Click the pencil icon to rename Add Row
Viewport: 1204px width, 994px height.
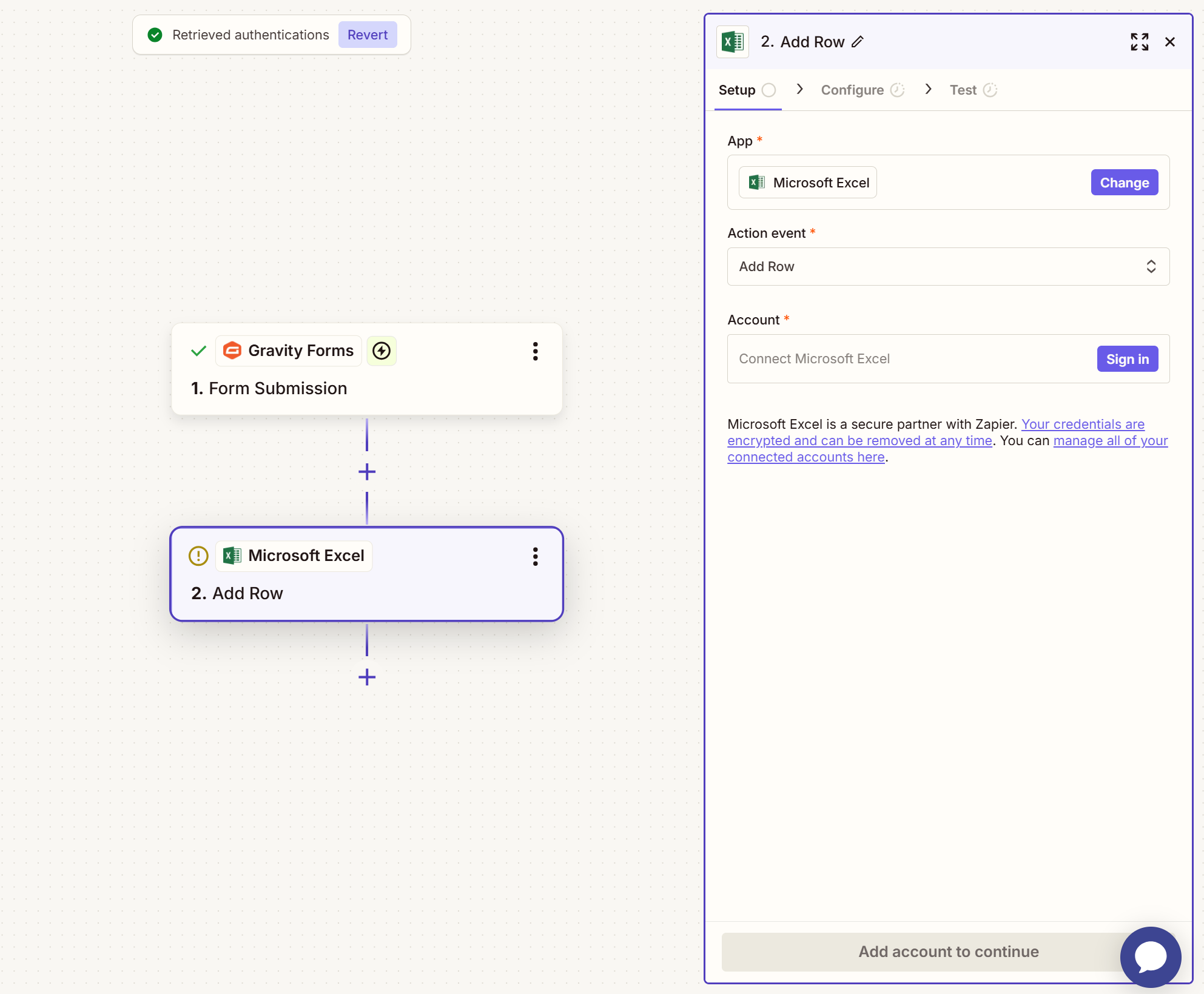[x=858, y=42]
